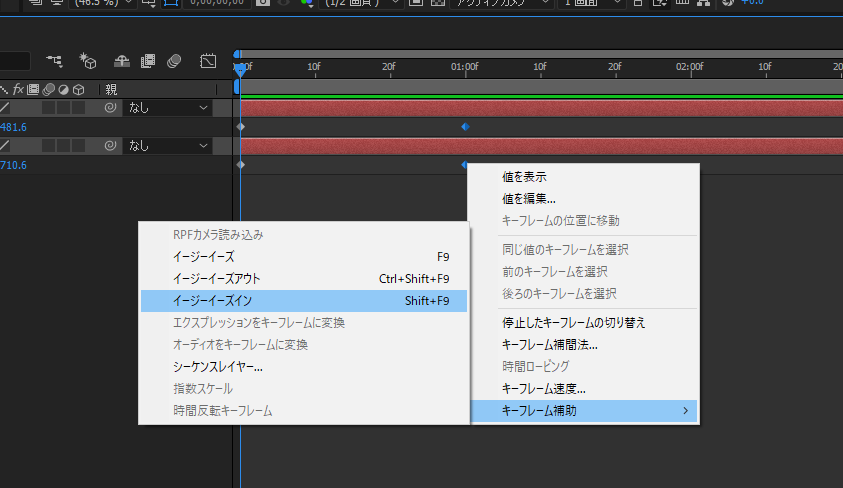Toggle 3D layer switch on first layer
843x488 pixels.
78,107
